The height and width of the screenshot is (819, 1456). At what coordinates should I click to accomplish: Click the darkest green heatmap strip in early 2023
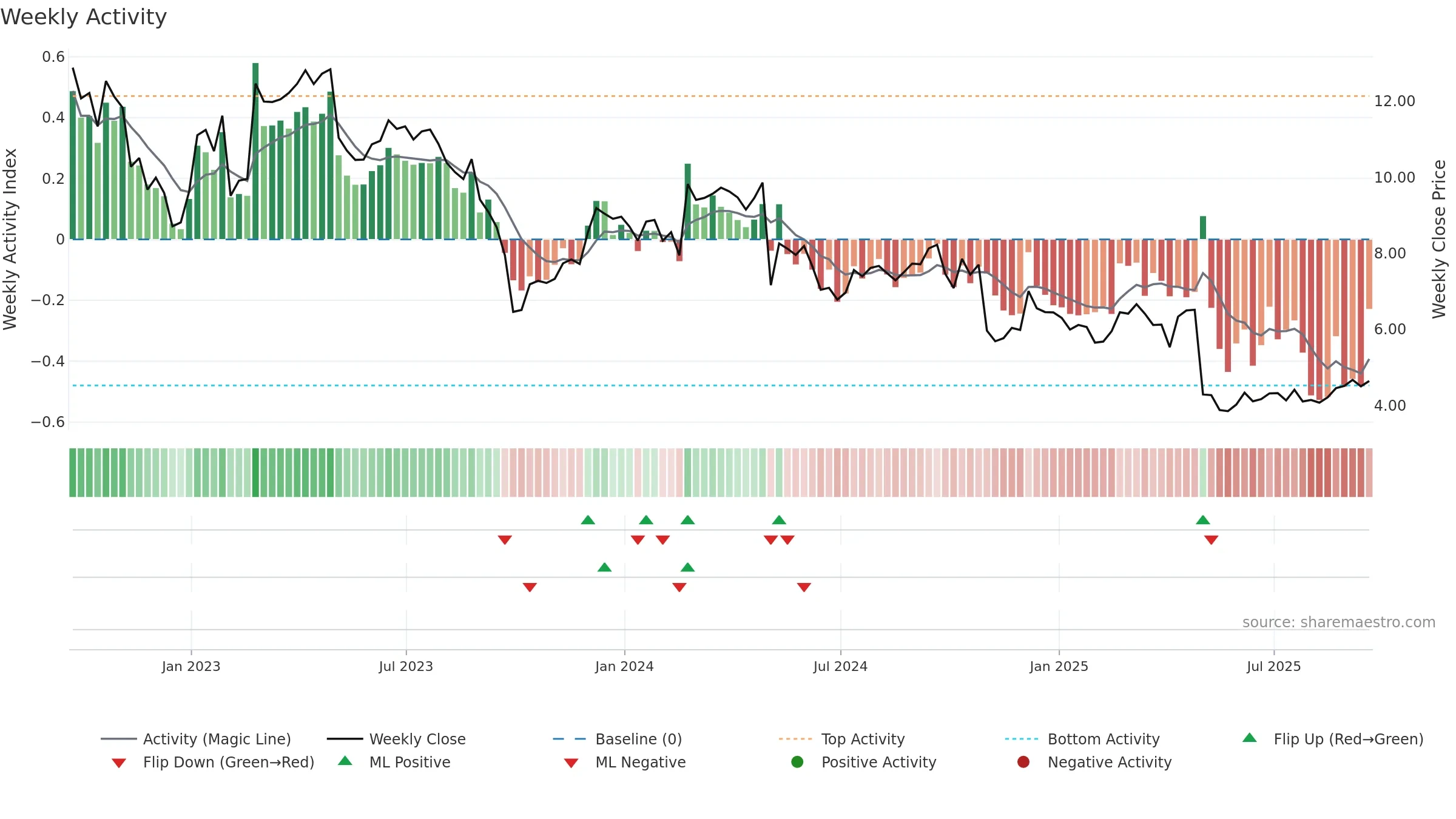point(255,473)
